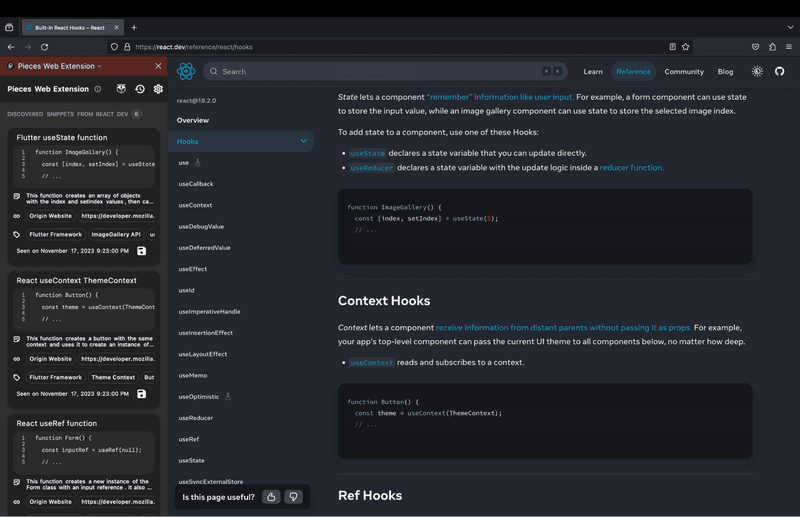
Task: Open useImperativeHandle in the sidebar
Action: point(209,311)
